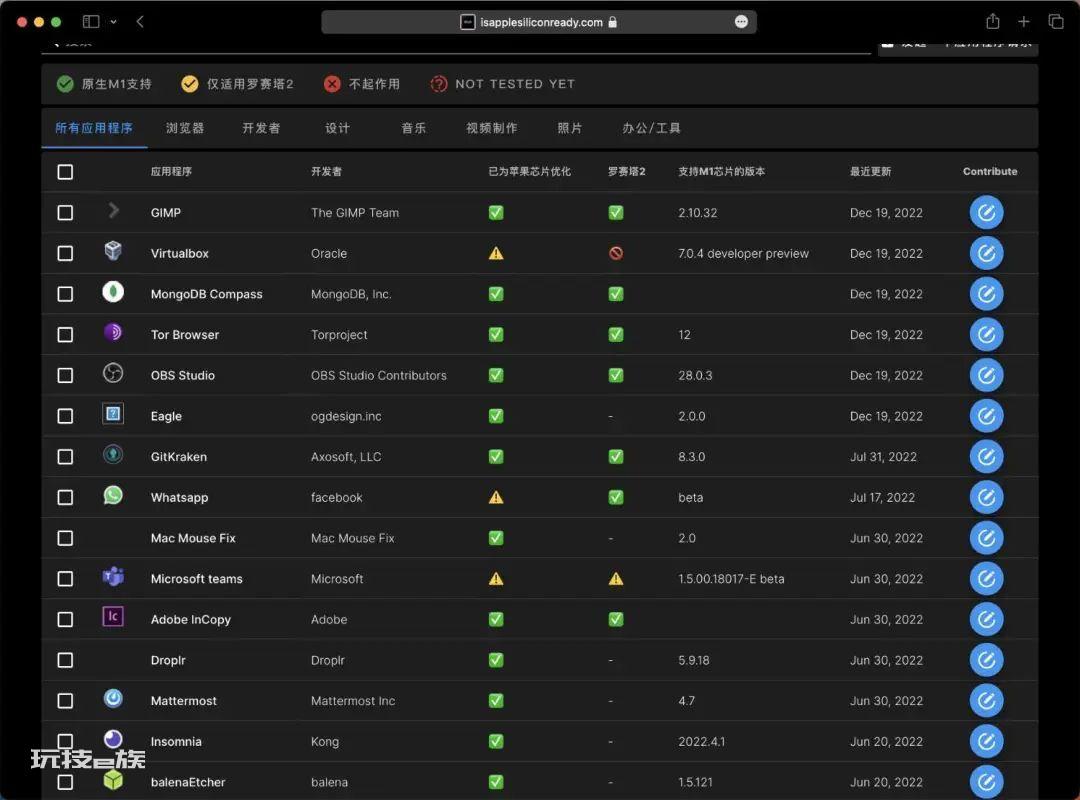This screenshot has height=800, width=1080.
Task: Check the Whatsapp row checkbox
Action: pos(65,497)
